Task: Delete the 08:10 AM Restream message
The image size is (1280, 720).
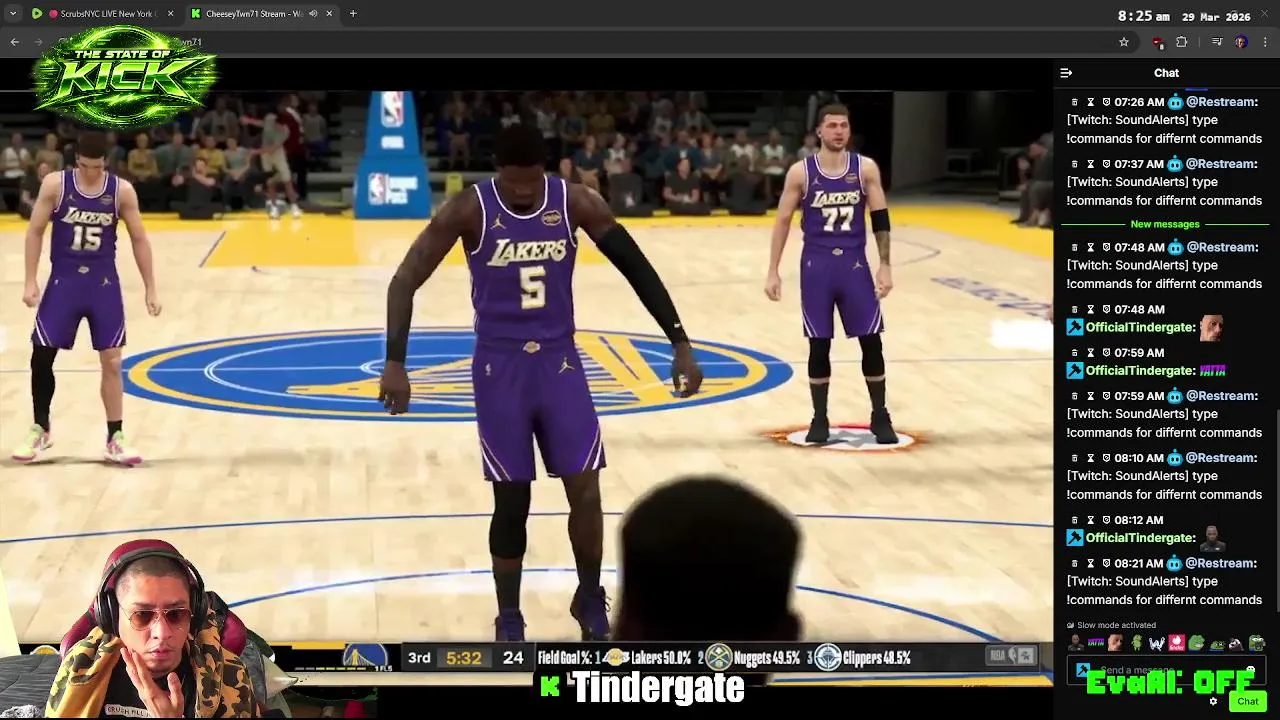Action: coord(1075,458)
